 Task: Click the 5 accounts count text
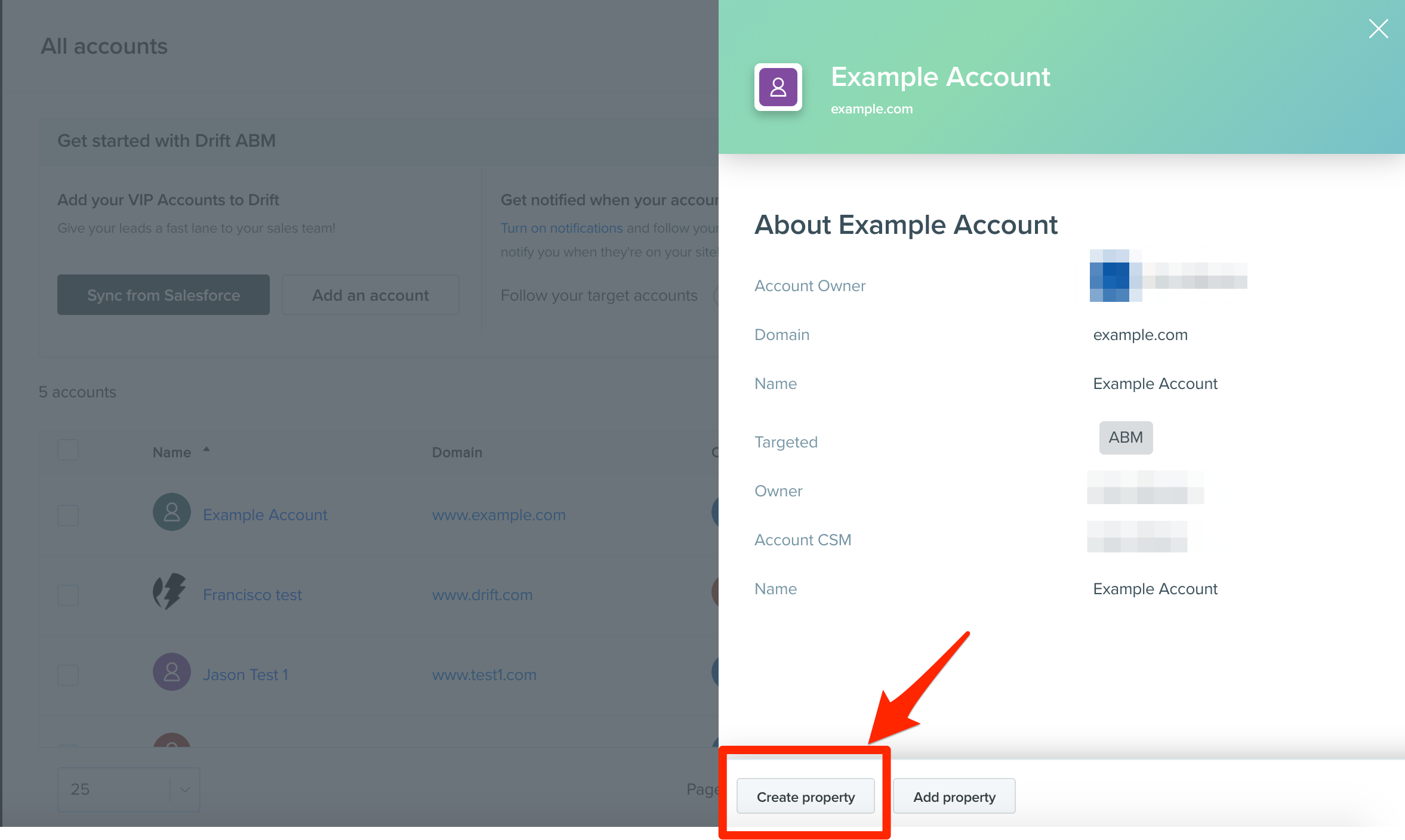tap(78, 391)
